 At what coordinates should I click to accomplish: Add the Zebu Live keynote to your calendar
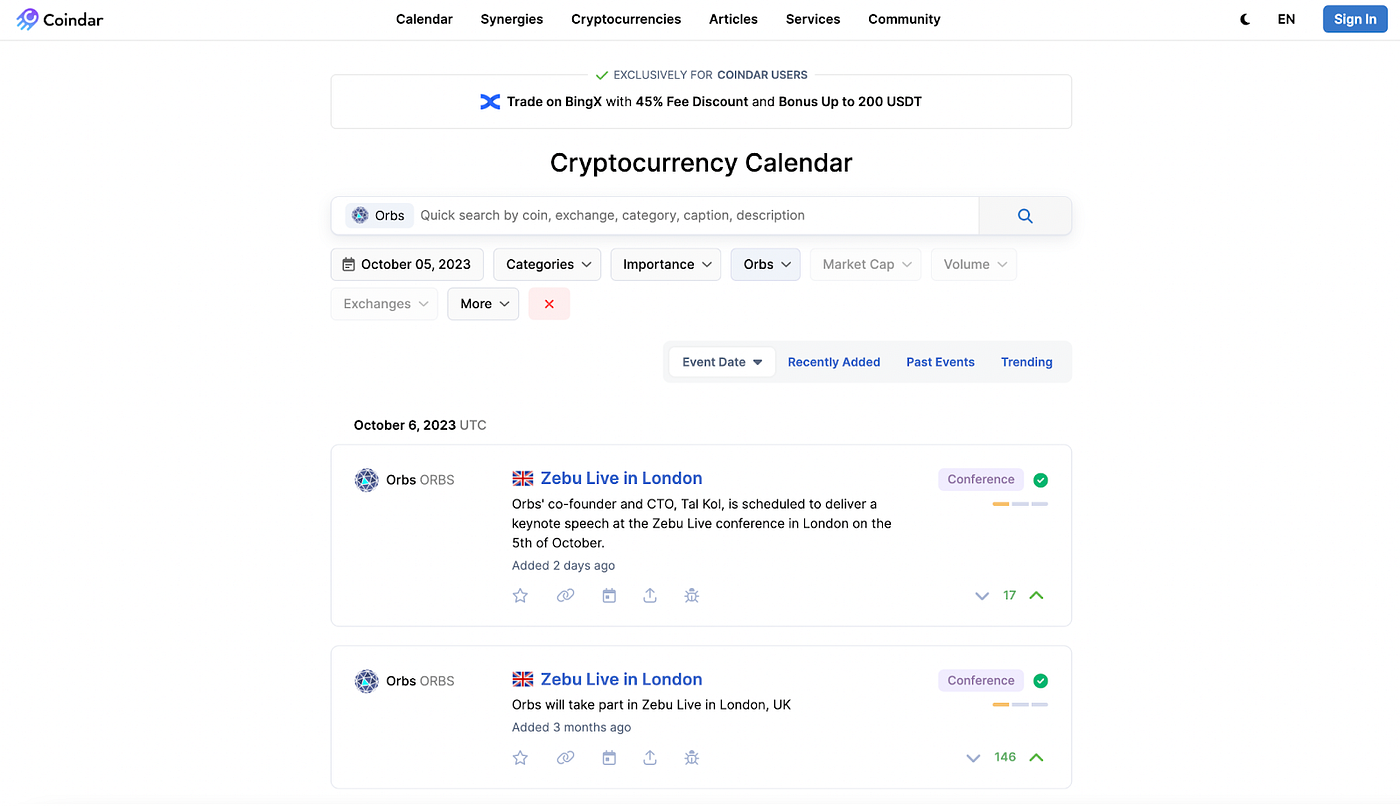pos(609,595)
